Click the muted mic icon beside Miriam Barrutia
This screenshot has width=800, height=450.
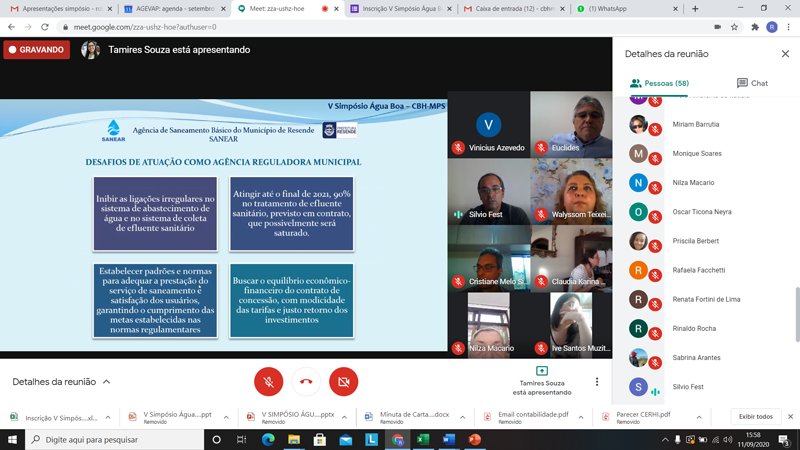656,124
